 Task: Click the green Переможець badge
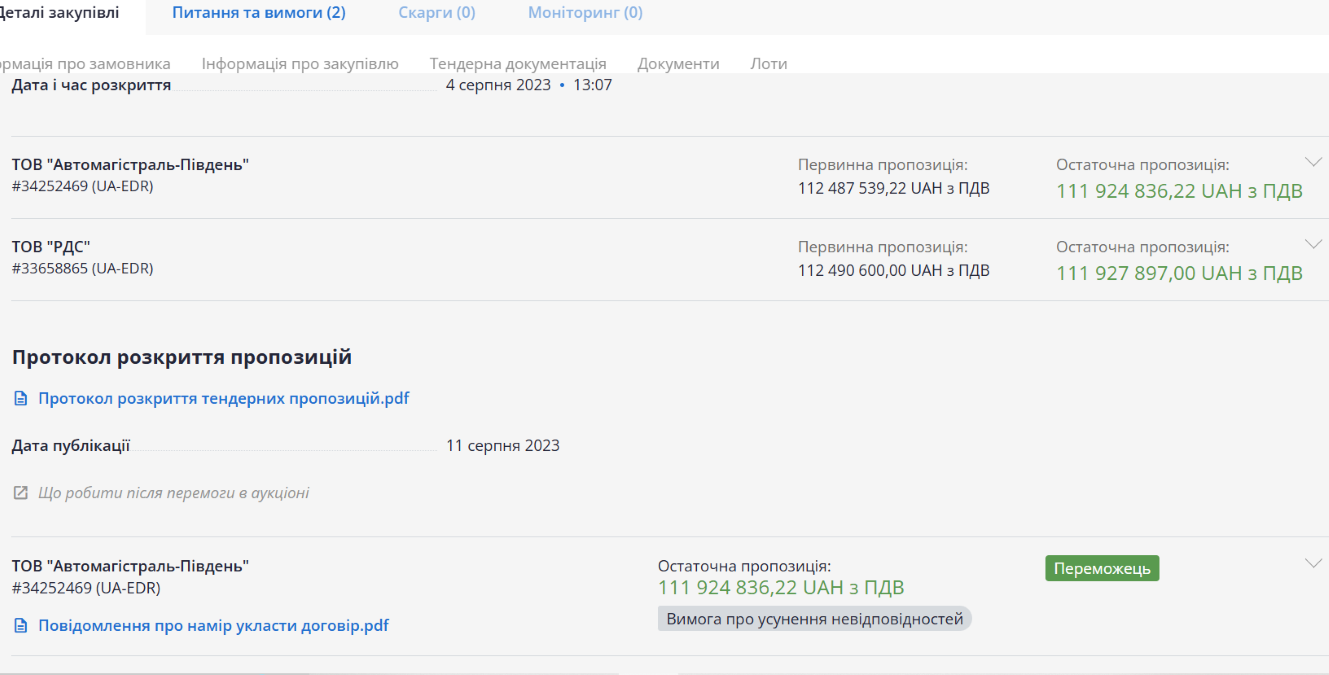point(1102,568)
